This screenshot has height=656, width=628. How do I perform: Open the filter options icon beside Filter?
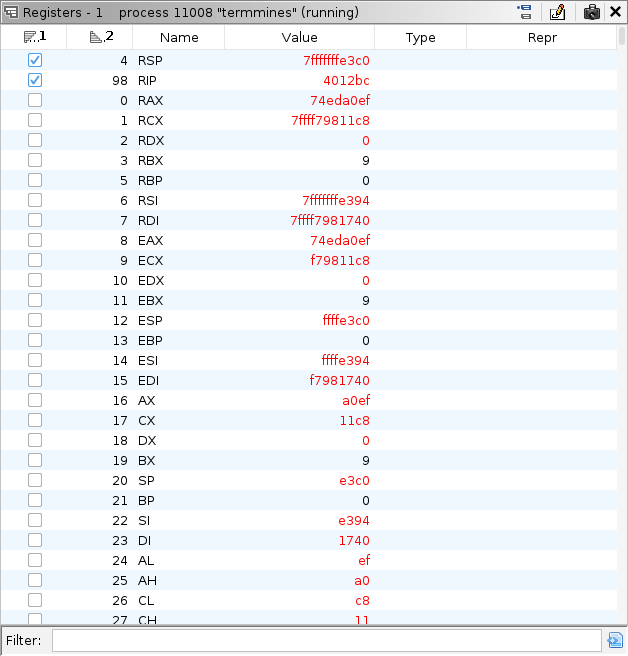[615, 640]
